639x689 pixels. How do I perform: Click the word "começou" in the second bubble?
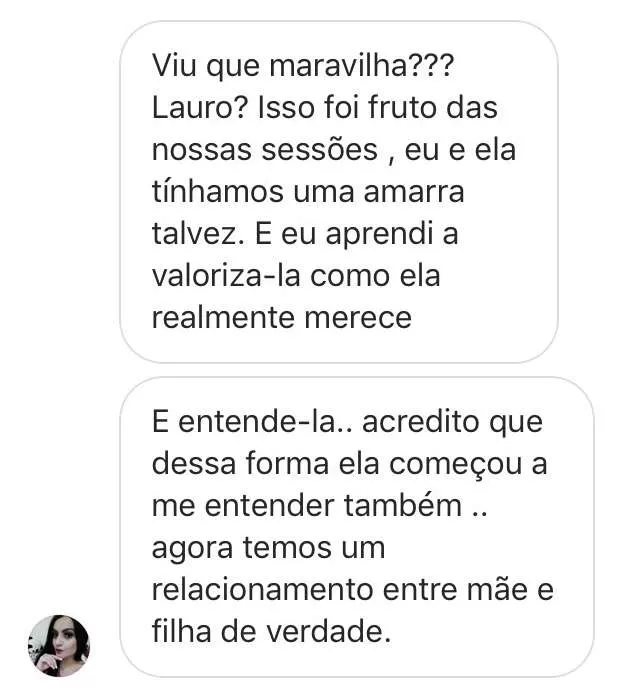tap(455, 464)
